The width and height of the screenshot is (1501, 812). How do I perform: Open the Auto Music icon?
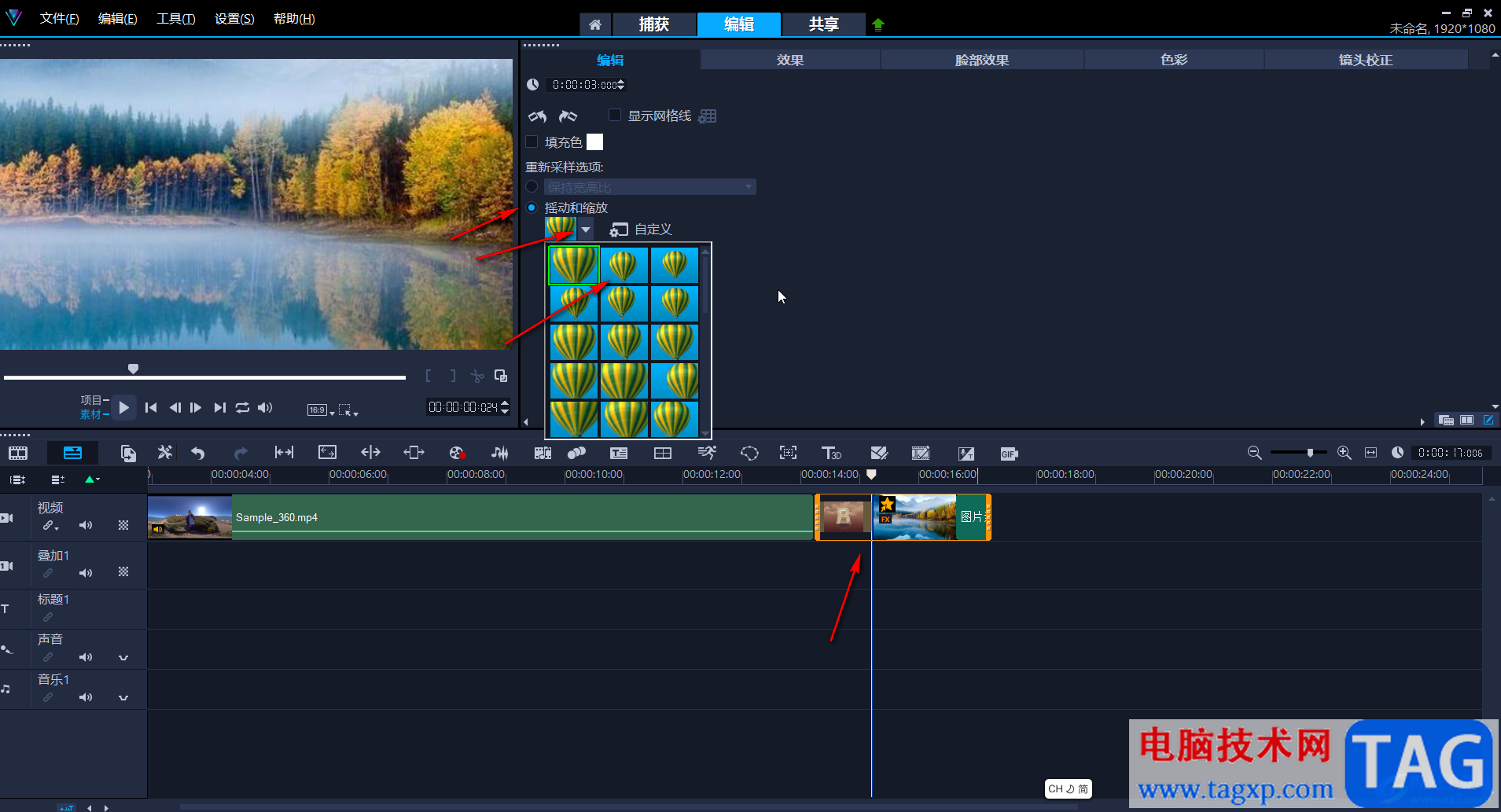pos(543,453)
